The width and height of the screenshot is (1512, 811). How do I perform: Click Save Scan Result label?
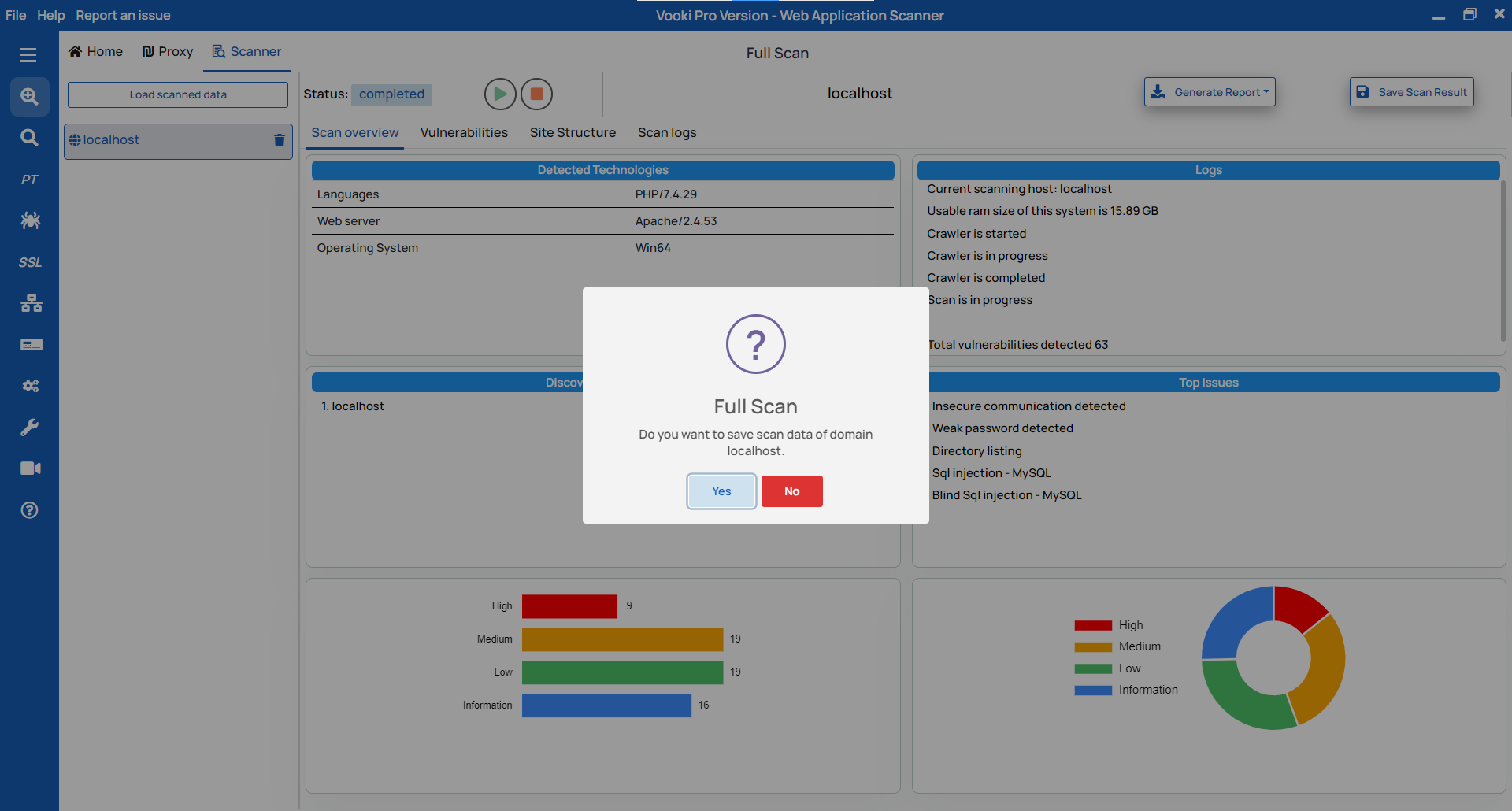pyautogui.click(x=1422, y=92)
